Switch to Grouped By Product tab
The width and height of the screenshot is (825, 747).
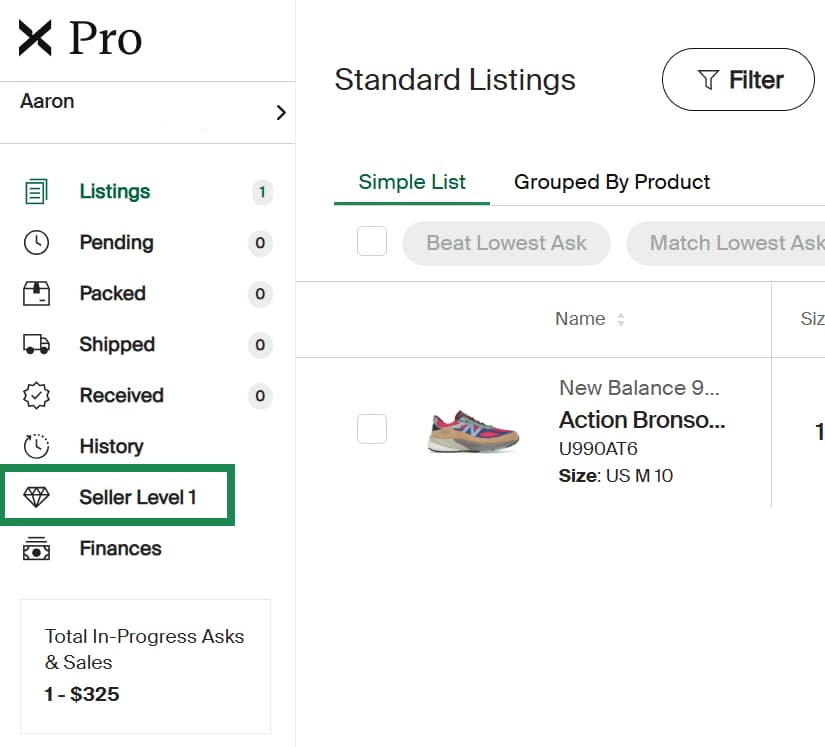612,182
